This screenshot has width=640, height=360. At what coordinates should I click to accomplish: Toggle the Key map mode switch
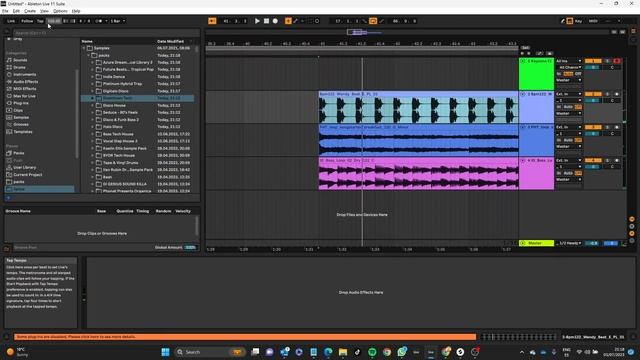[x=578, y=21]
